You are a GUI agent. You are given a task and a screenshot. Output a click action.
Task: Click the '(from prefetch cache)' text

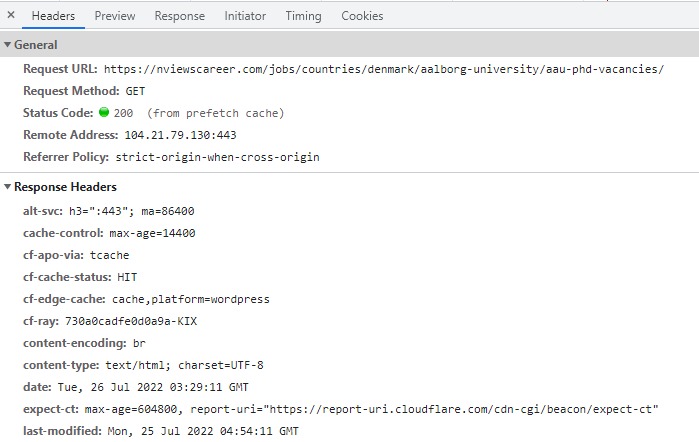point(215,113)
